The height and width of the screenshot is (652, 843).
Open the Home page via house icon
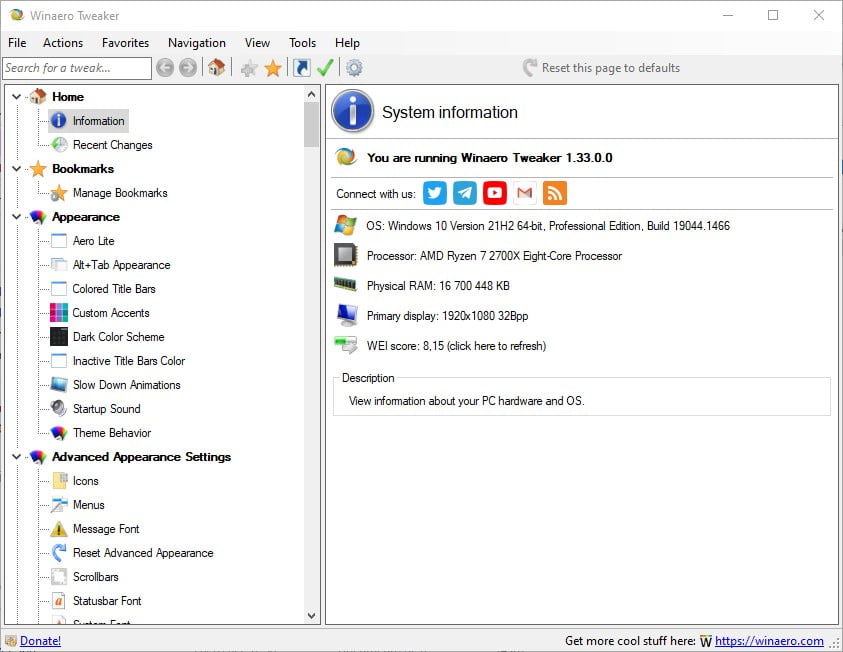(x=217, y=67)
